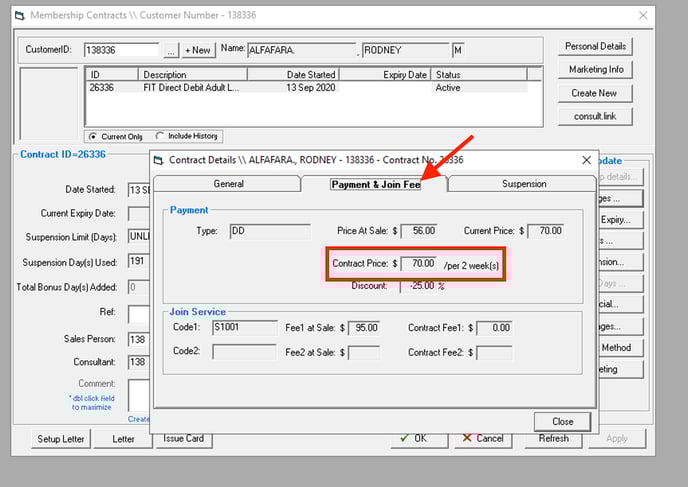
Task: Confirm with the OK button
Action: point(419,439)
